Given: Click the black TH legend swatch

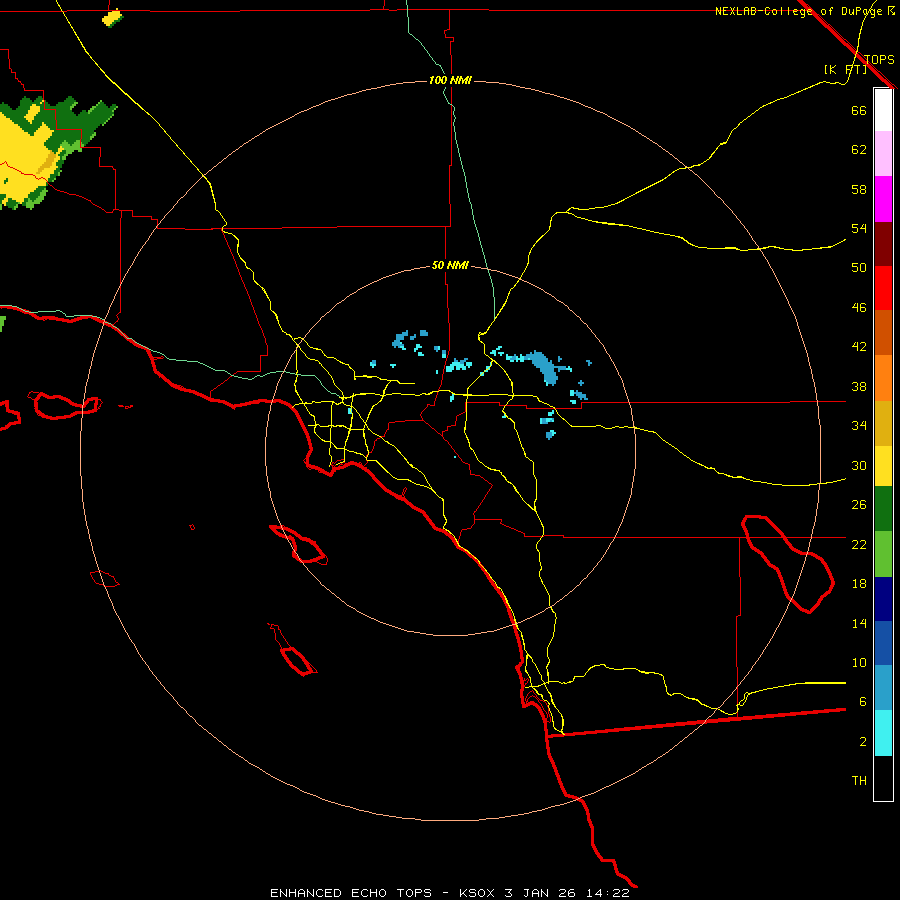Looking at the screenshot, I should pyautogui.click(x=883, y=778).
